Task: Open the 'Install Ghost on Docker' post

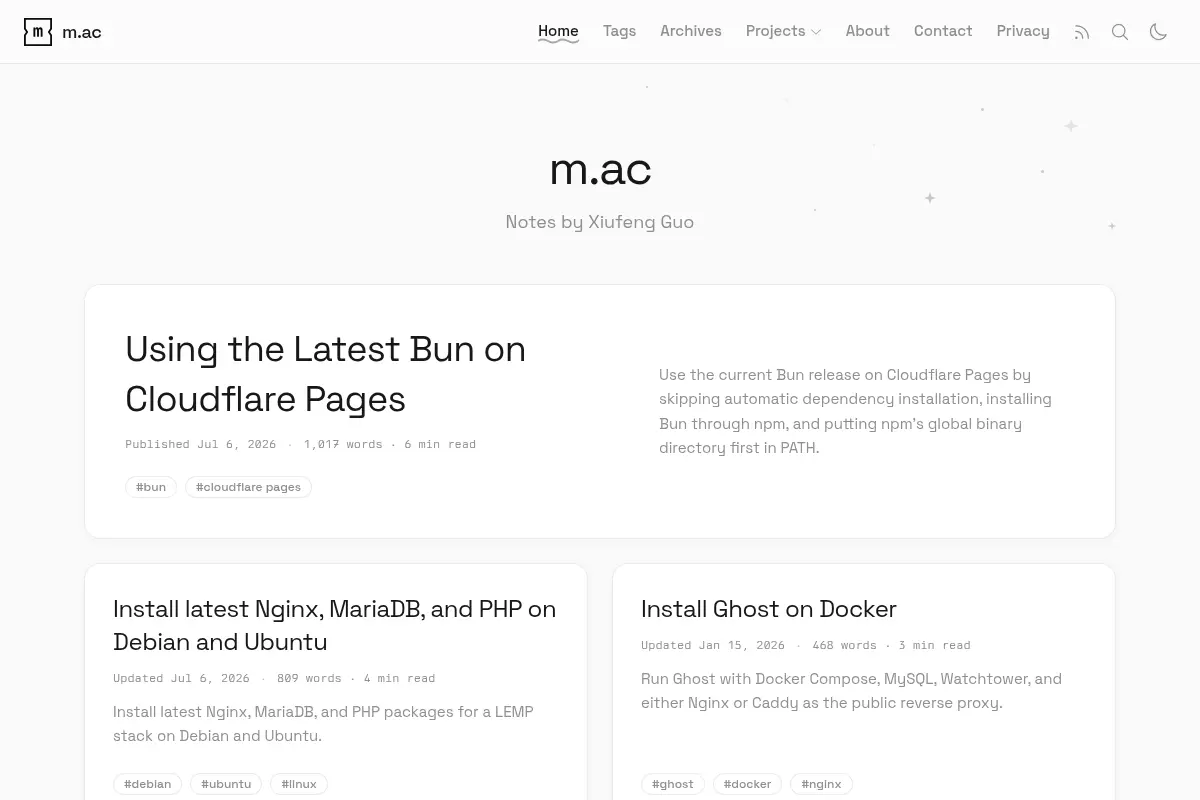Action: pyautogui.click(x=768, y=608)
